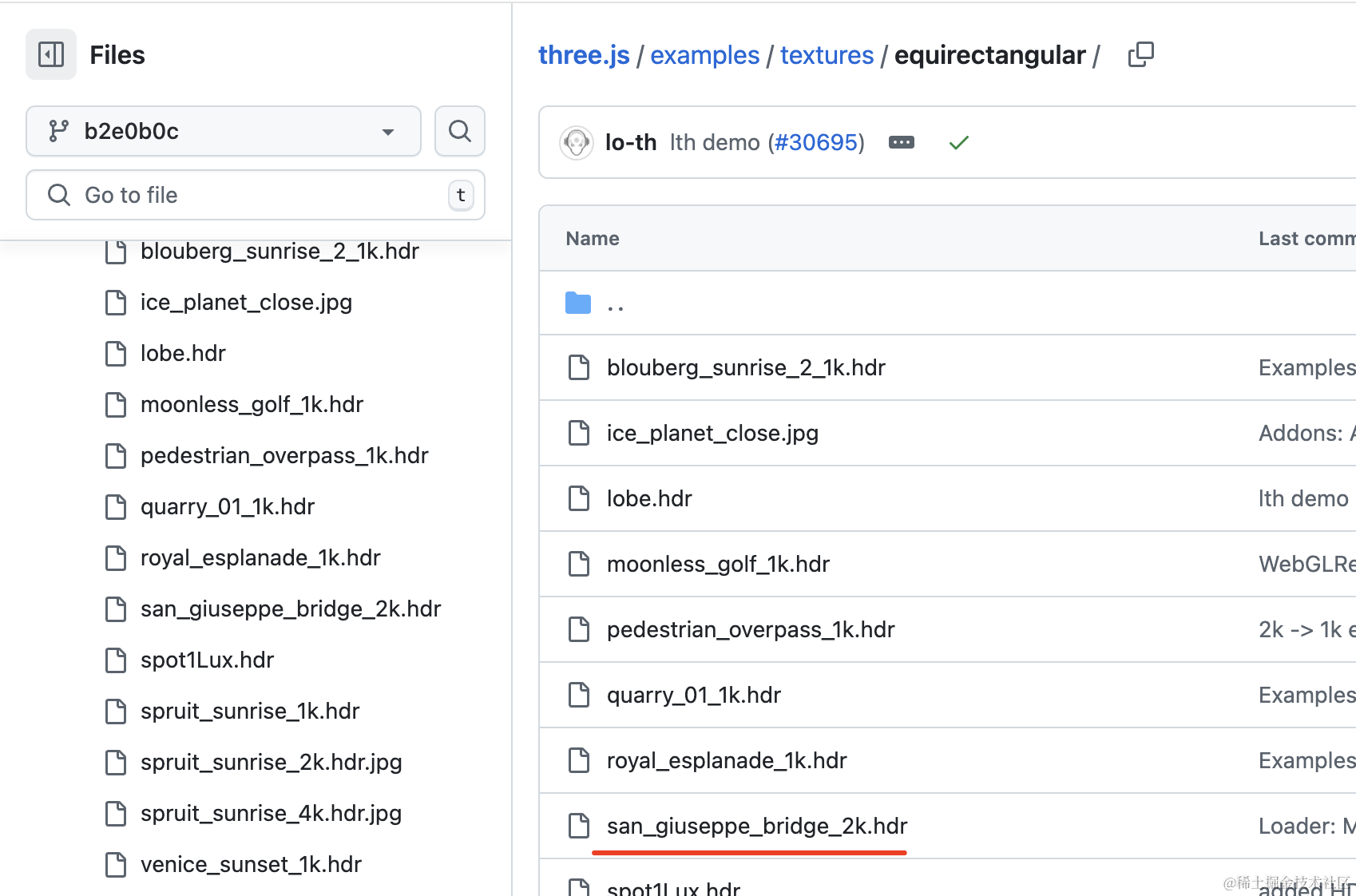Click file icon beside lobe.hdr in sidebar
The image size is (1356, 896).
(116, 353)
